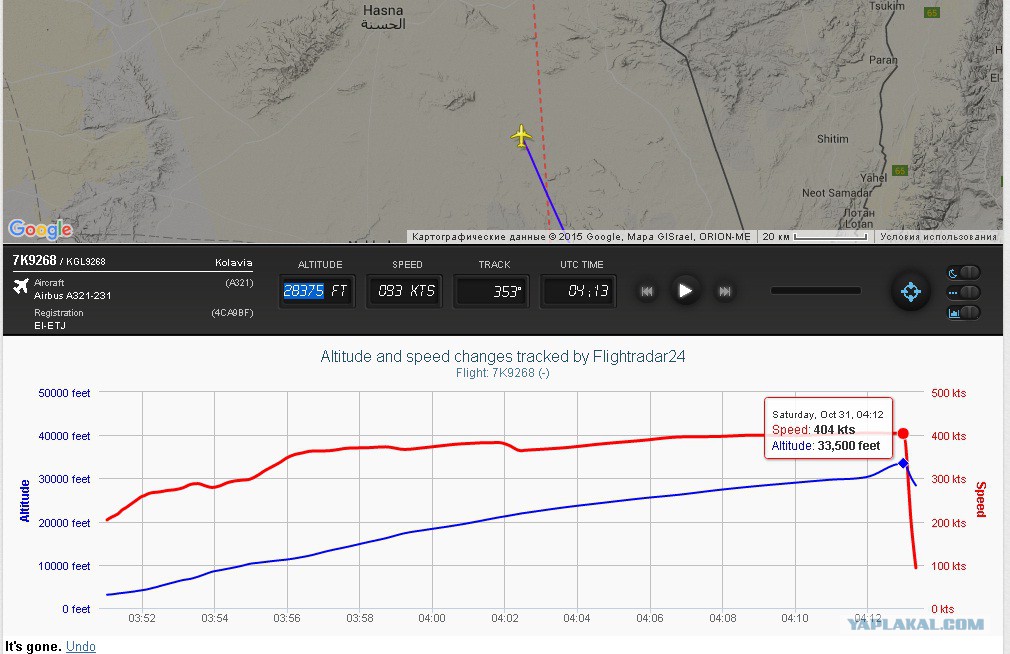Viewport: 1010px width, 654px height.
Task: Click the route 65 road sign near Yahel
Action: point(900,171)
